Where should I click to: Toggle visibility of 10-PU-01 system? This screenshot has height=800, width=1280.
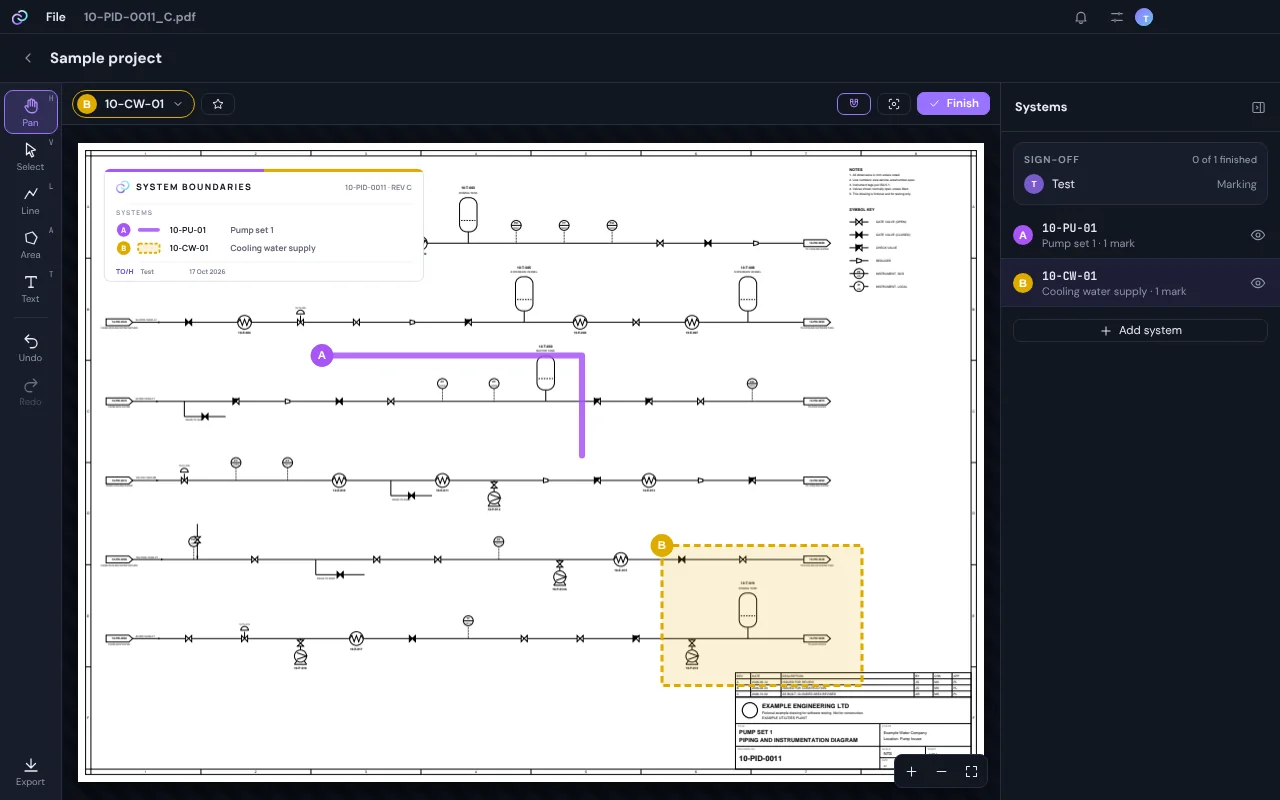tap(1258, 235)
